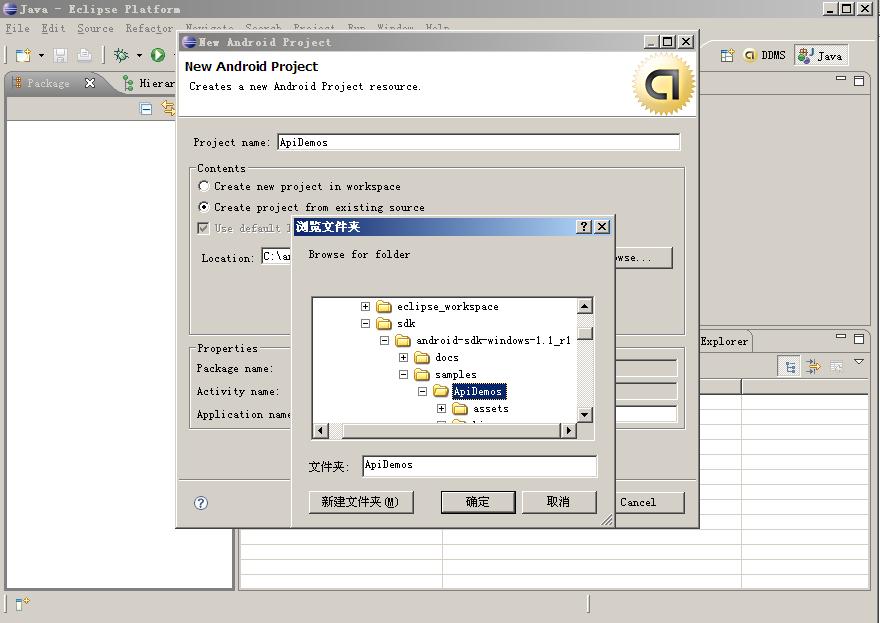Screen dimensions: 880x623
Task: Click the 取消 (Cancel) button in Browse dialog
Action: [x=558, y=502]
